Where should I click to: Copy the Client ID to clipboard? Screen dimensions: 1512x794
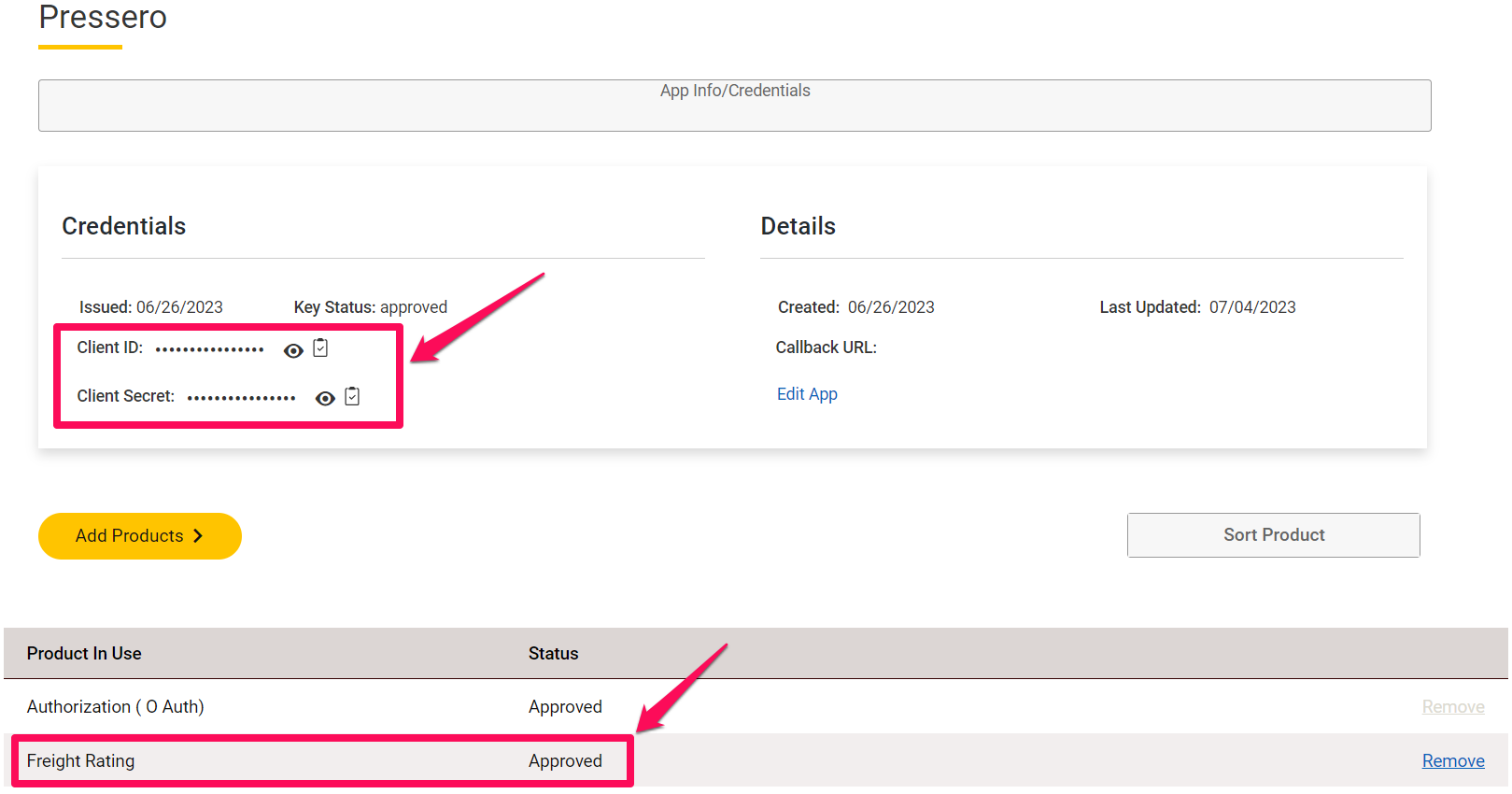click(320, 347)
